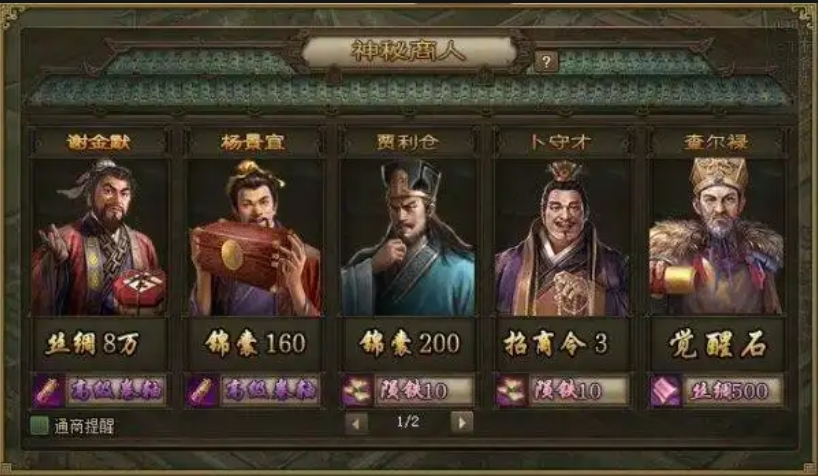Go to the previous merchant page
This screenshot has width=818, height=476.
pyautogui.click(x=356, y=423)
